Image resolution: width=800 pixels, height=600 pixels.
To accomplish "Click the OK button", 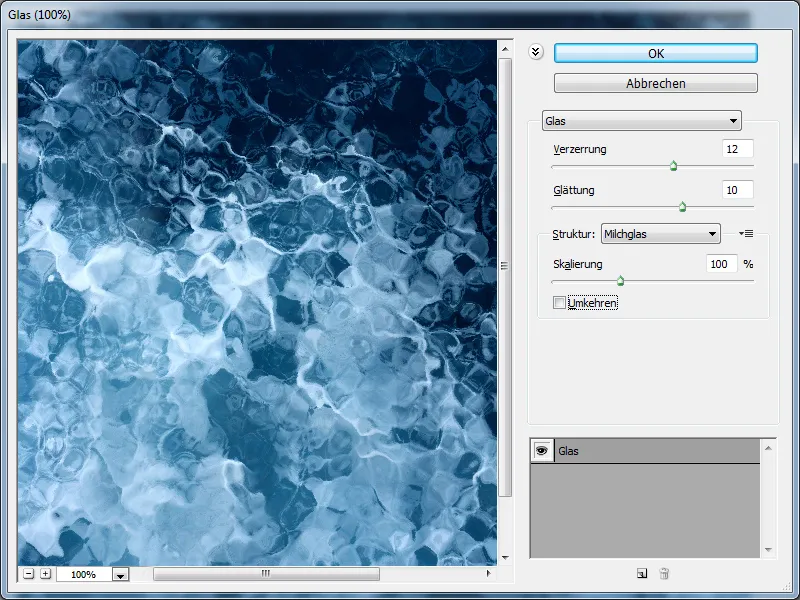I will (x=656, y=53).
